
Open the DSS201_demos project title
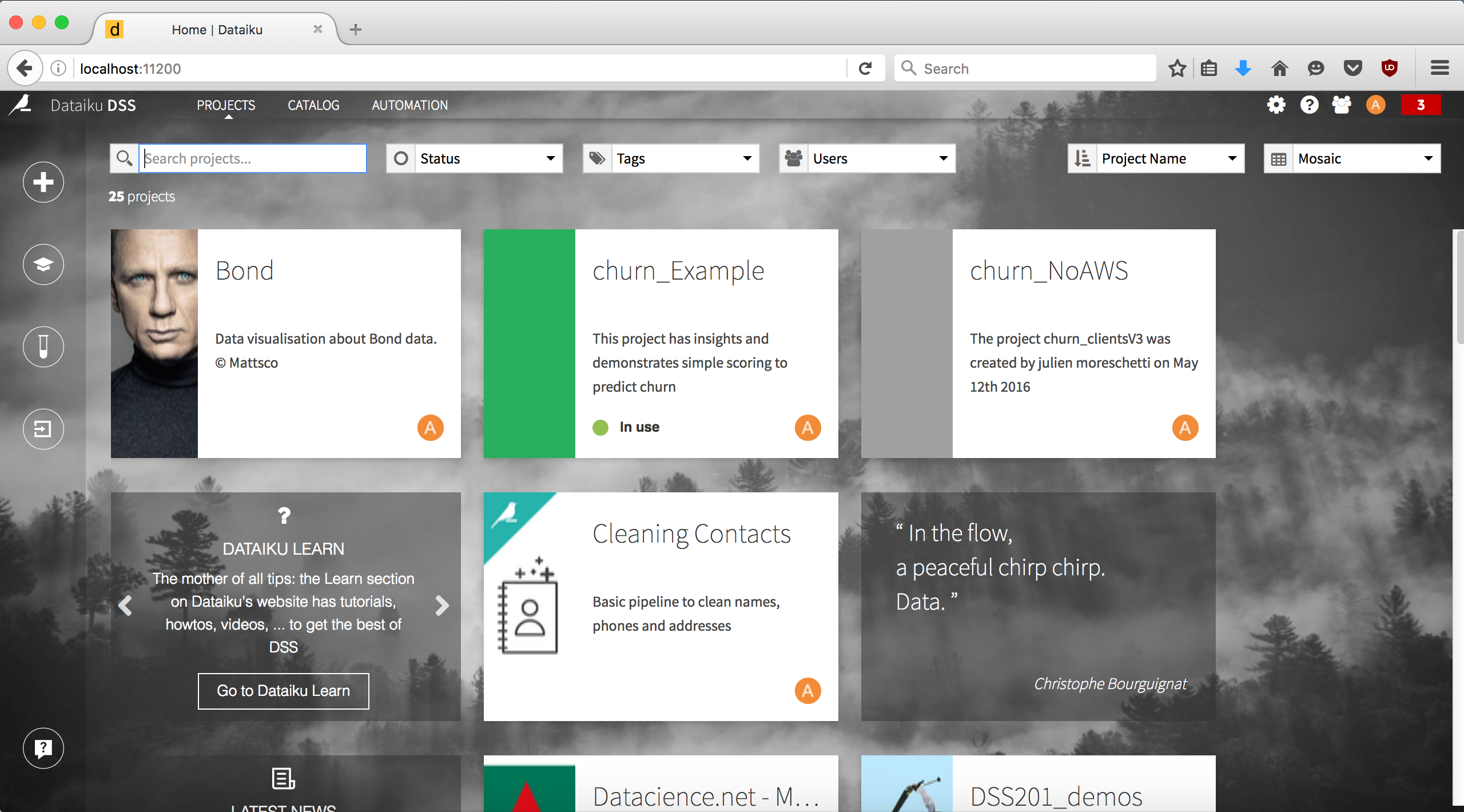(x=1056, y=796)
